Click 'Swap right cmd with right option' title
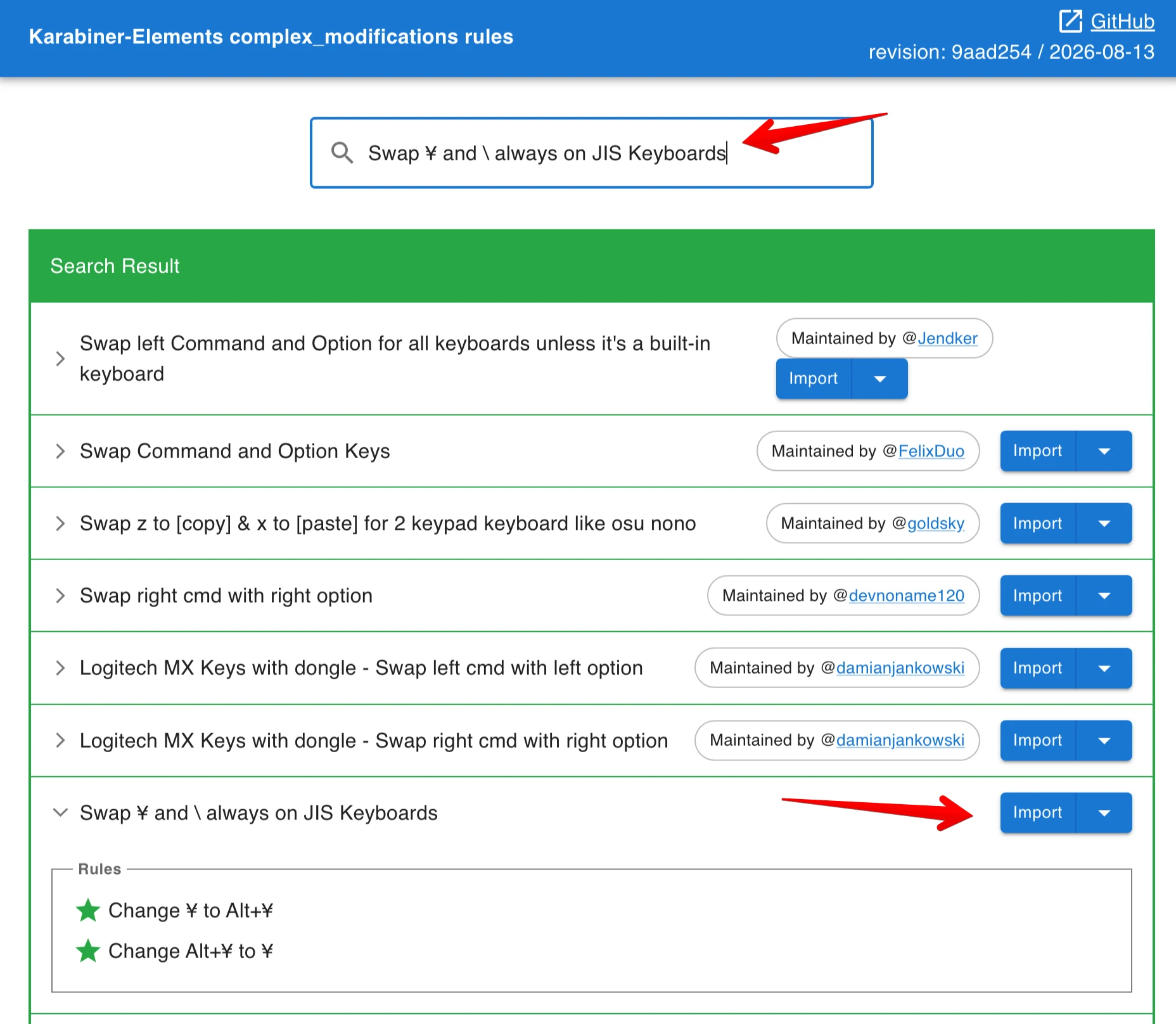The height and width of the screenshot is (1024, 1176). point(226,596)
